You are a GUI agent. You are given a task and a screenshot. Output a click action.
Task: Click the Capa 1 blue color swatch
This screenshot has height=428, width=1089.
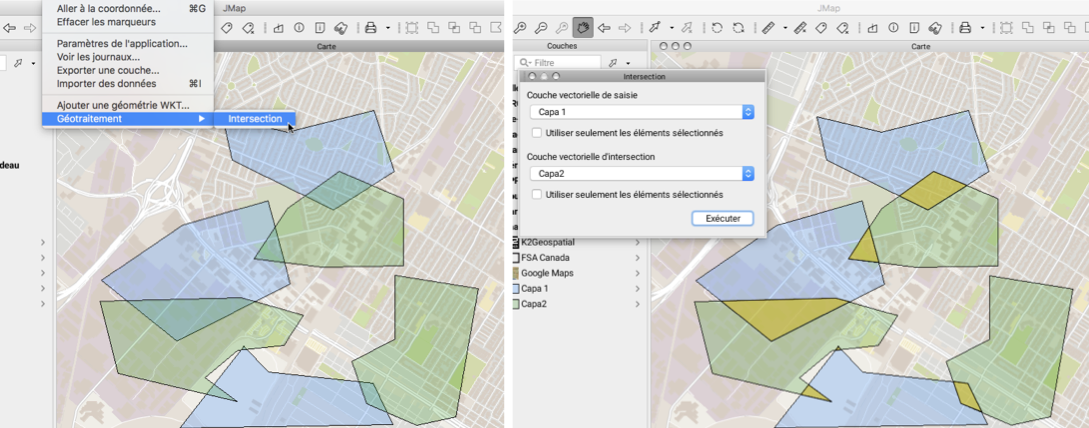point(515,288)
